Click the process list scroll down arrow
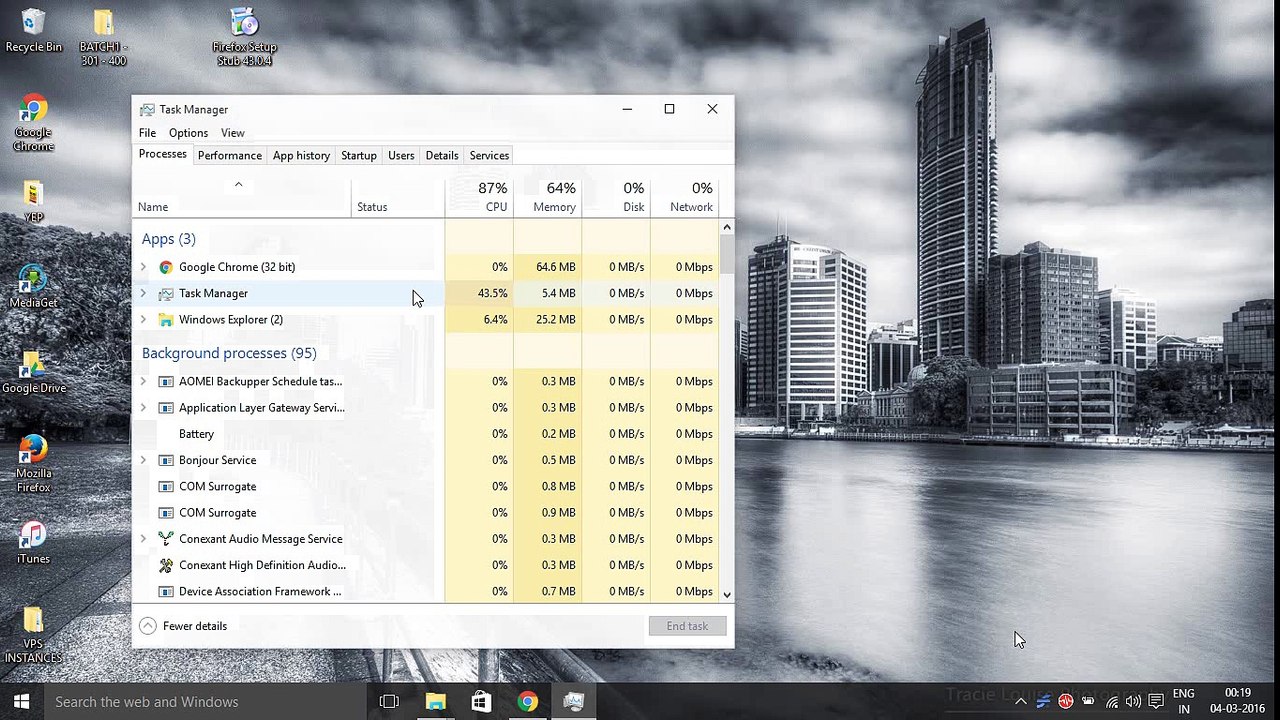This screenshot has width=1280, height=720. tap(727, 595)
